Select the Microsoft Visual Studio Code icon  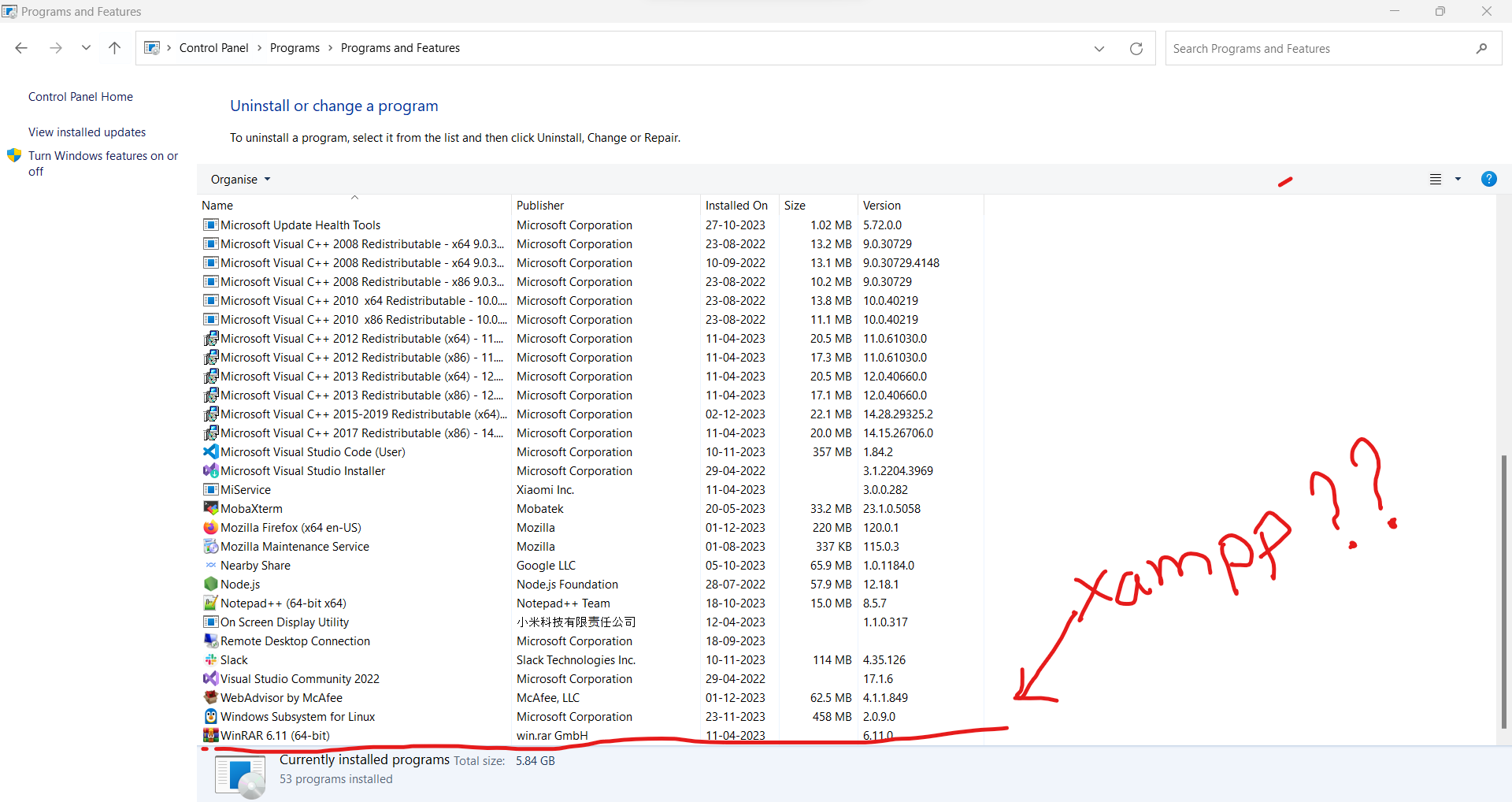[210, 452]
